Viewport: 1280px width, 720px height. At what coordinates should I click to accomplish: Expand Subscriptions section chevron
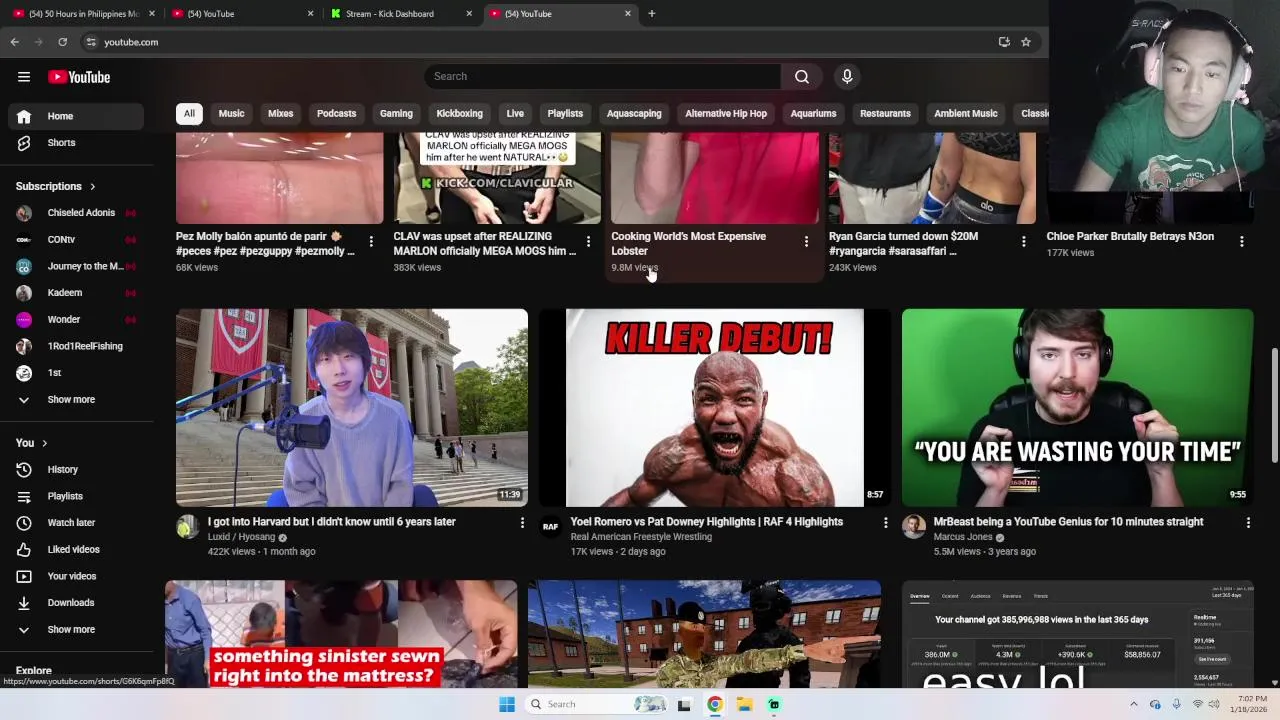coord(92,186)
